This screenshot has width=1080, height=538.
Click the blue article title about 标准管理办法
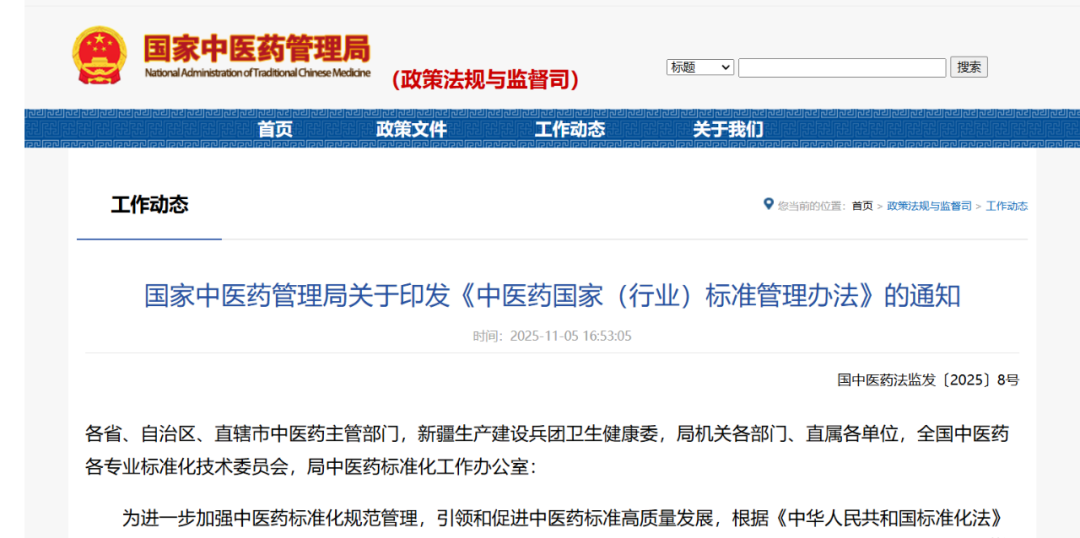click(x=552, y=296)
